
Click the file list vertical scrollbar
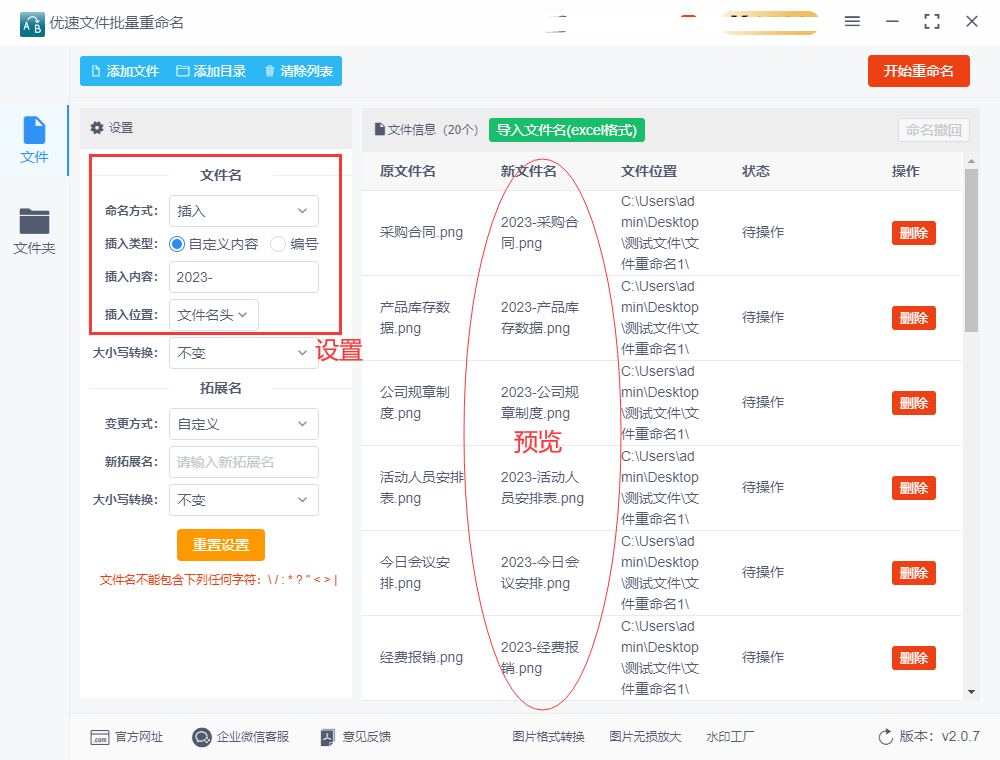coord(971,250)
